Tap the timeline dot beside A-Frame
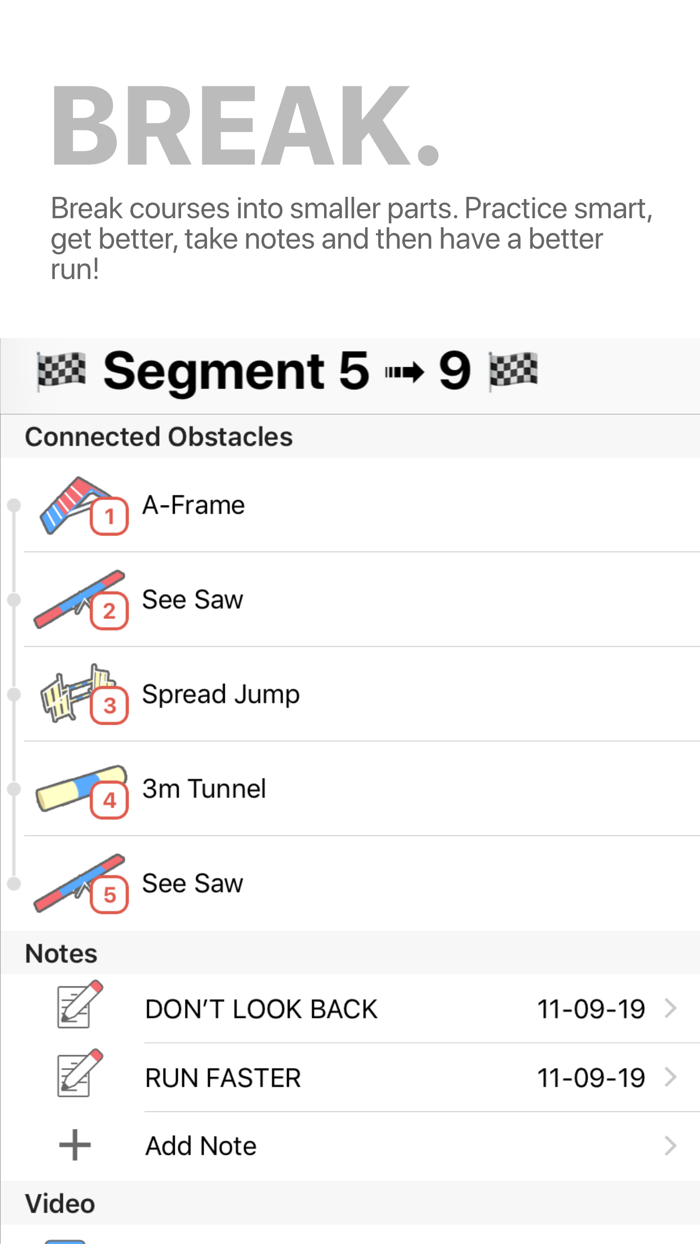Screen dimensions: 700x1244 (x=13, y=505)
